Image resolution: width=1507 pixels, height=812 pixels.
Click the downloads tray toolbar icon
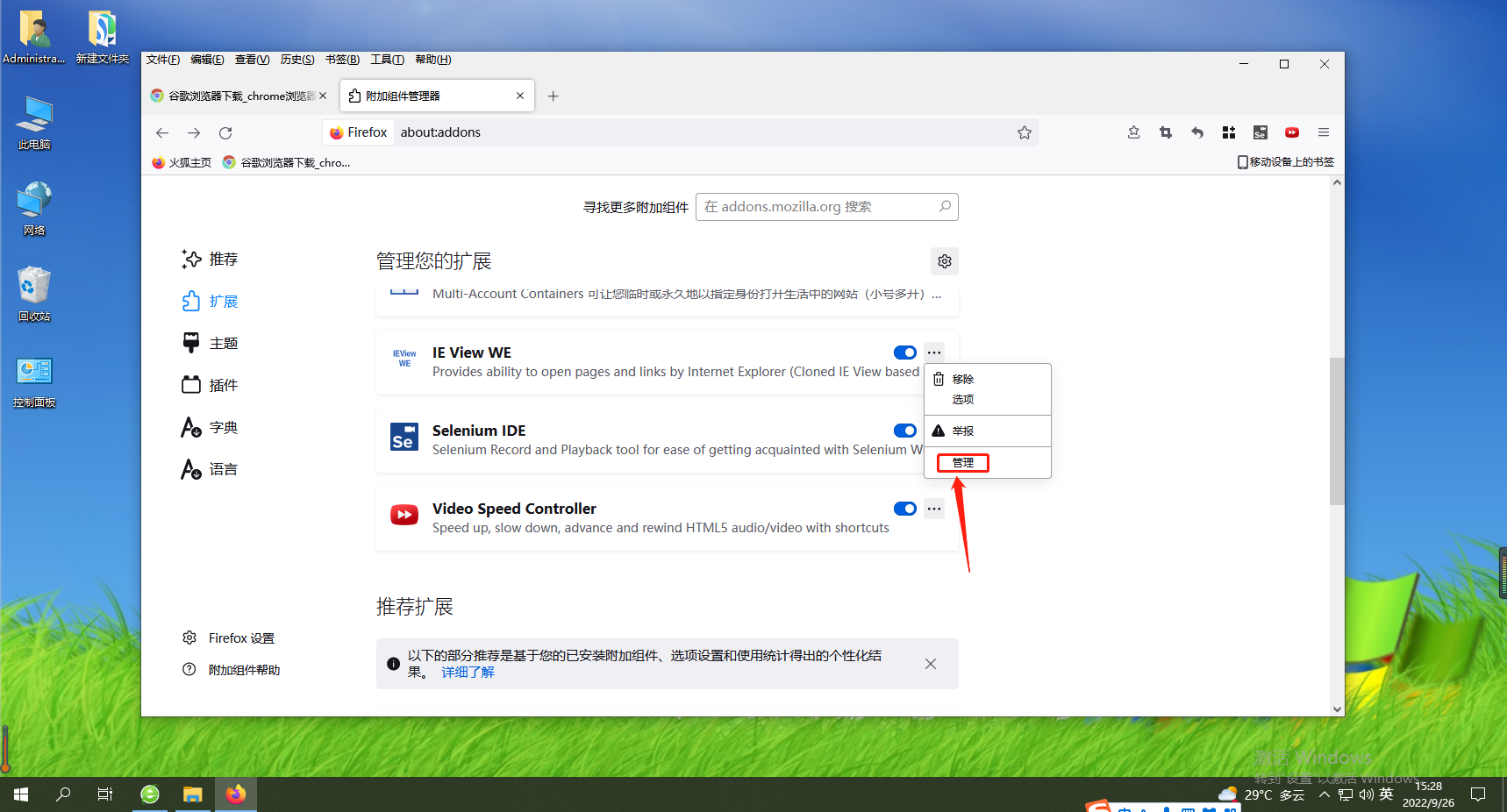pyautogui.click(x=1134, y=132)
